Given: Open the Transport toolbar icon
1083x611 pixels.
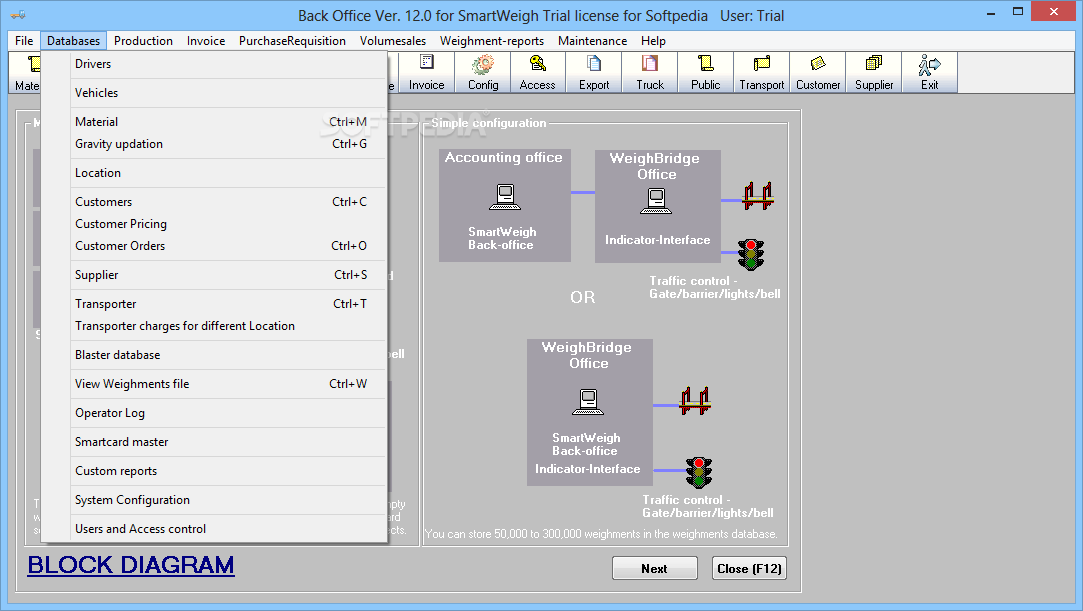Looking at the screenshot, I should point(762,72).
